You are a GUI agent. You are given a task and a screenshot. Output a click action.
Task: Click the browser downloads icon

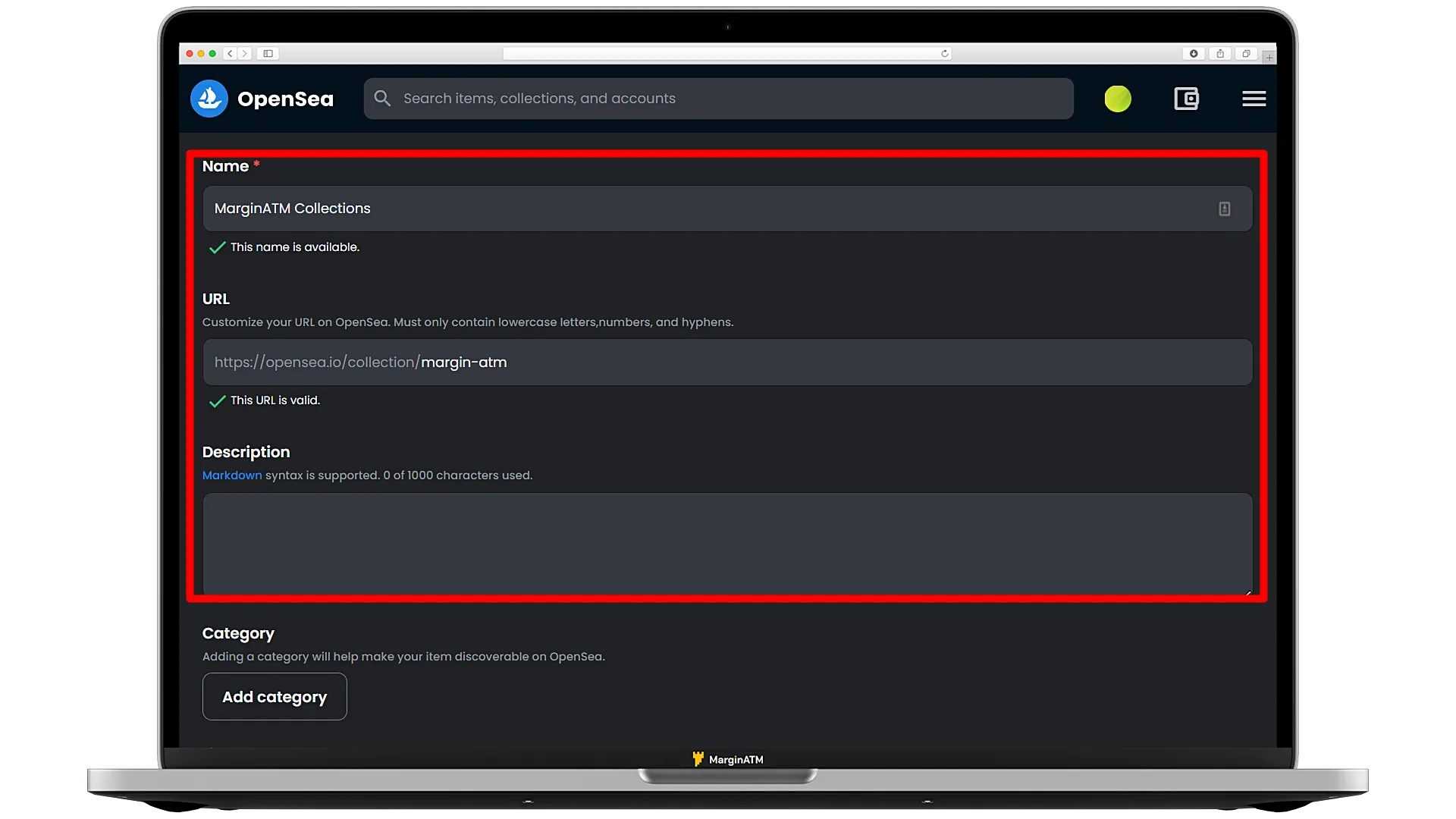(1194, 54)
